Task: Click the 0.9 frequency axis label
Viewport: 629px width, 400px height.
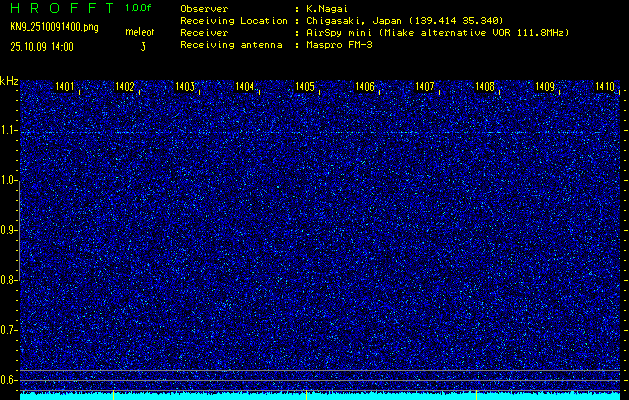Action: (9, 230)
